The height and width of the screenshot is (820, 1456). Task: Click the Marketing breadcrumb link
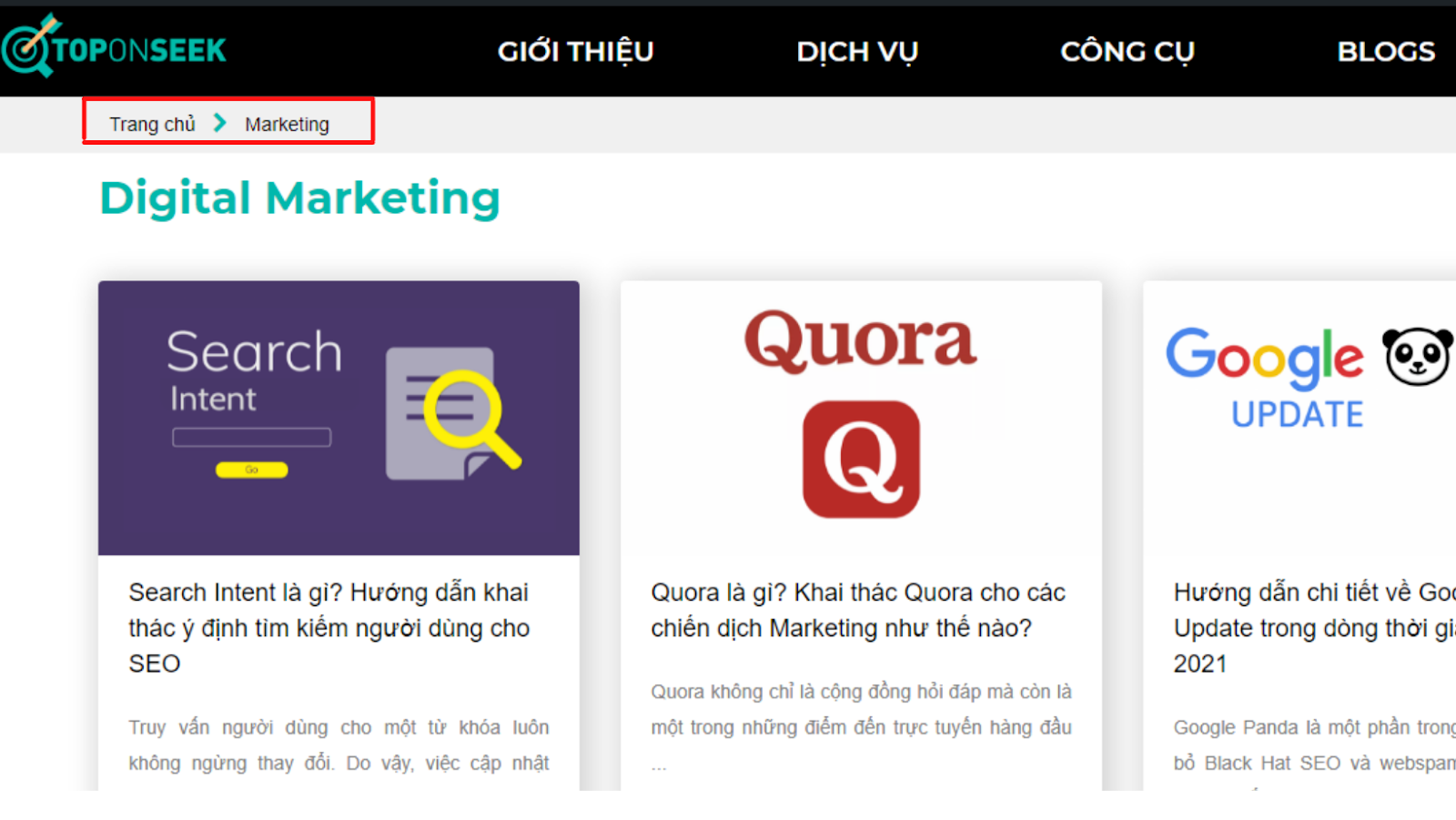pyautogui.click(x=287, y=125)
